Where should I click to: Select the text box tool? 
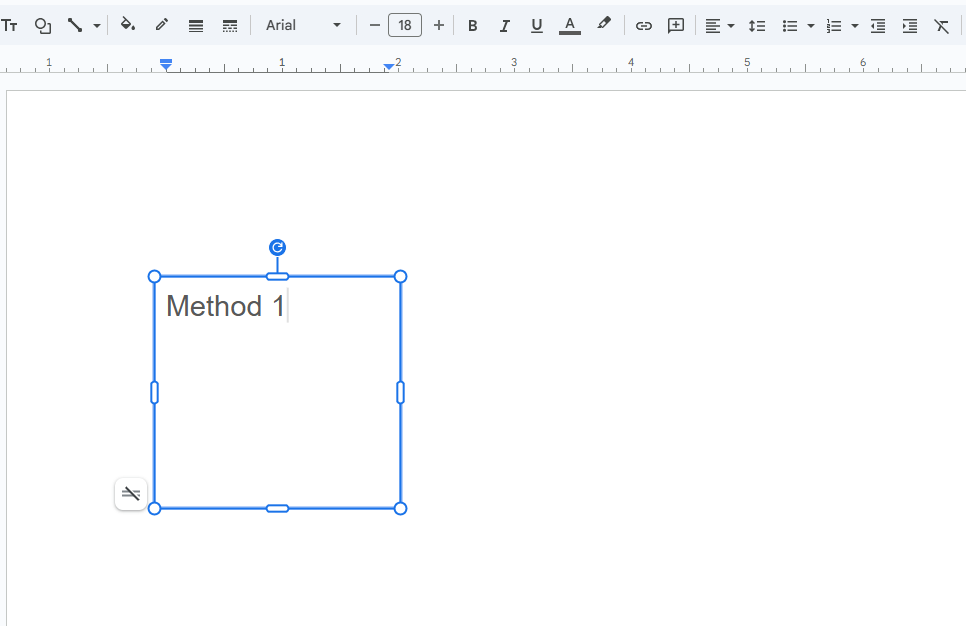coord(10,26)
